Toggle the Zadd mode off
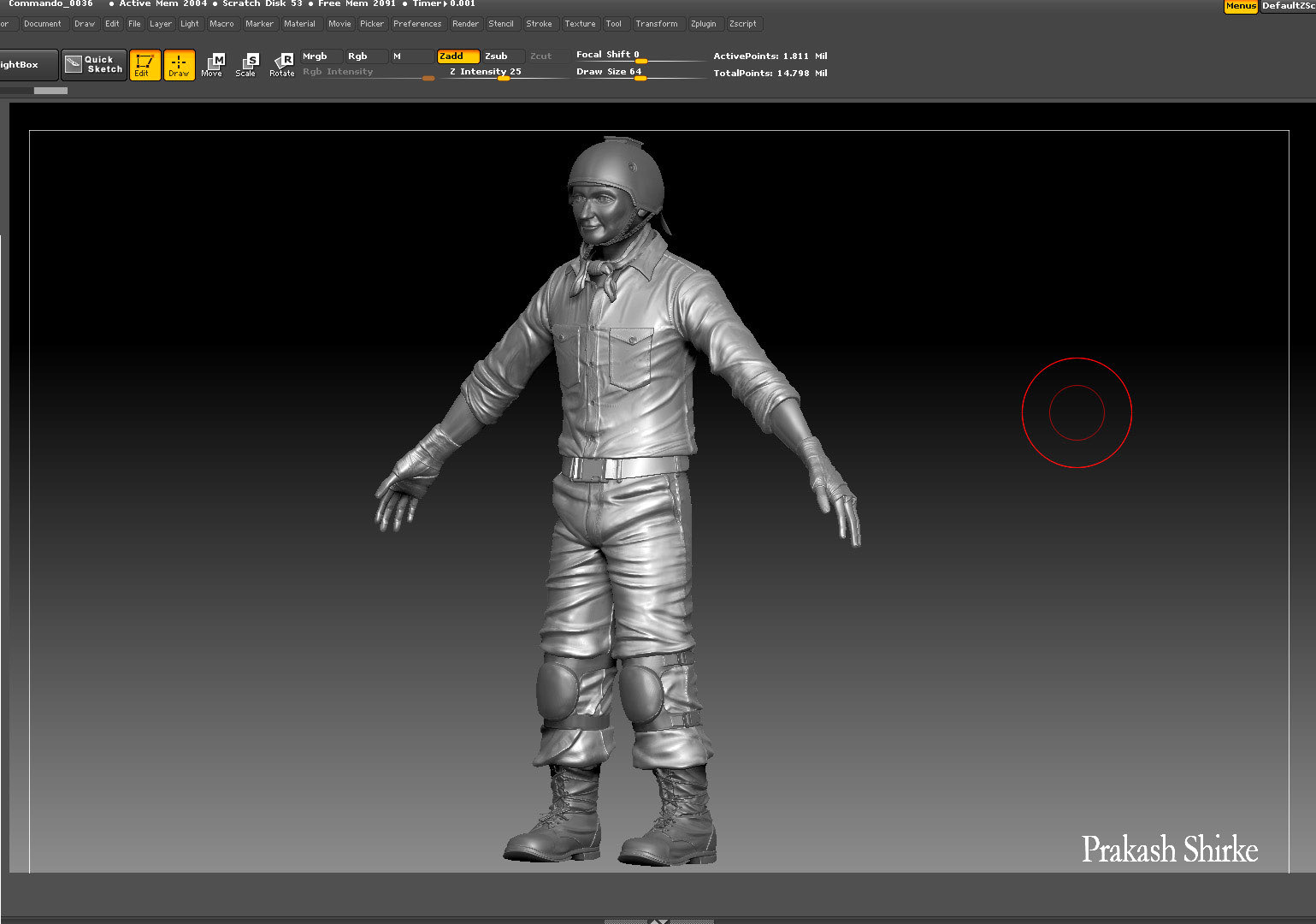 (x=457, y=56)
